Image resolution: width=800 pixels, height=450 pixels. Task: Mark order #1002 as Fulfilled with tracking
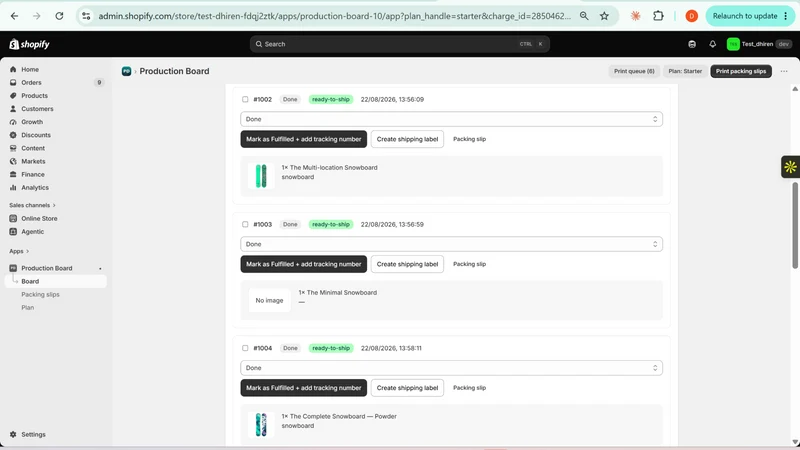[x=304, y=139]
